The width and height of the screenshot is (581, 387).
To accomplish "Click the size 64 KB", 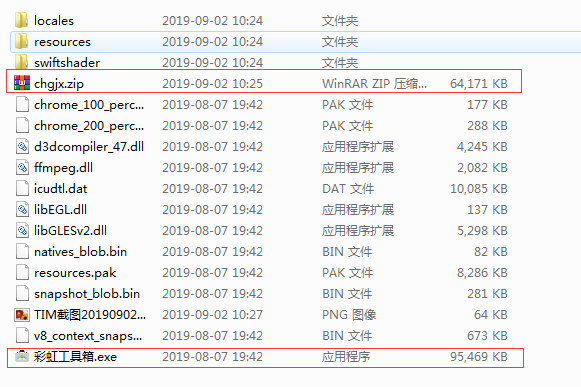I will (491, 315).
